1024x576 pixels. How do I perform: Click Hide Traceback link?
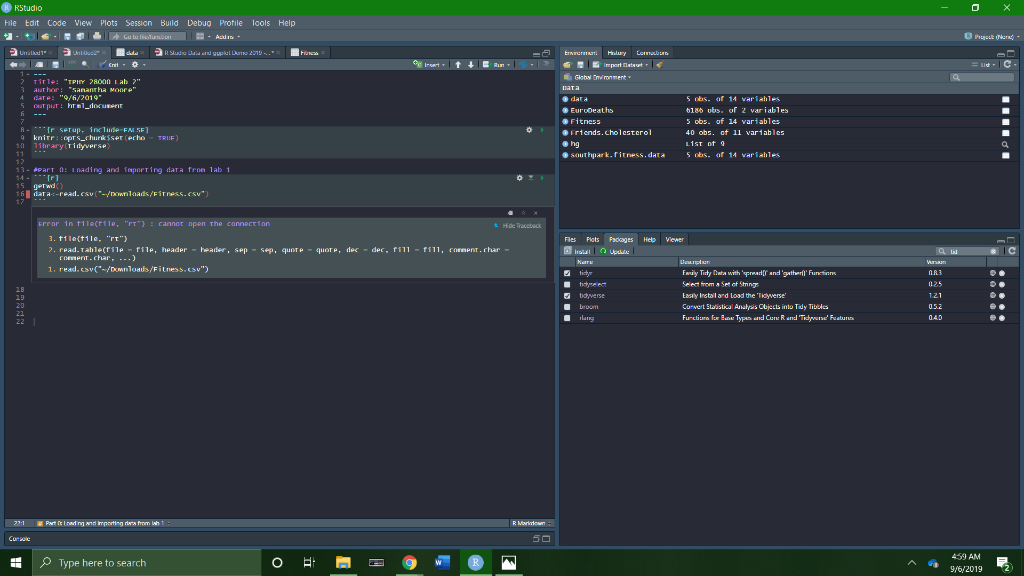click(521, 226)
